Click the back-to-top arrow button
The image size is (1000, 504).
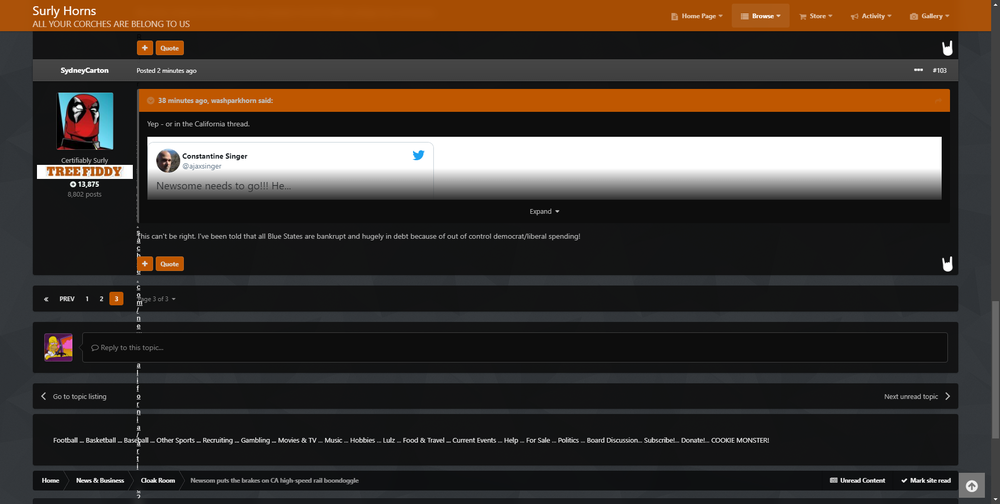(x=971, y=486)
